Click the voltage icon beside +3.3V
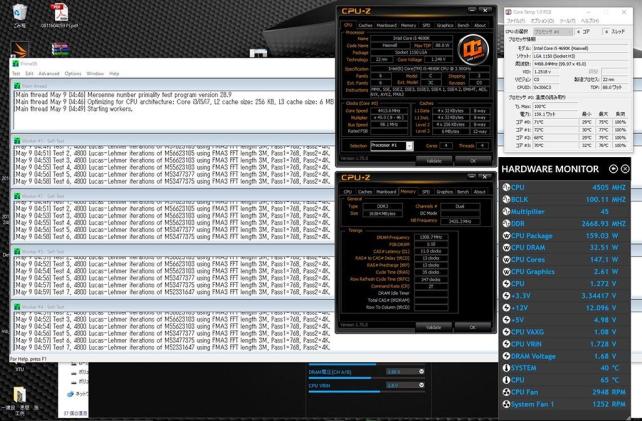Image resolution: width=642 pixels, height=421 pixels. click(x=506, y=296)
